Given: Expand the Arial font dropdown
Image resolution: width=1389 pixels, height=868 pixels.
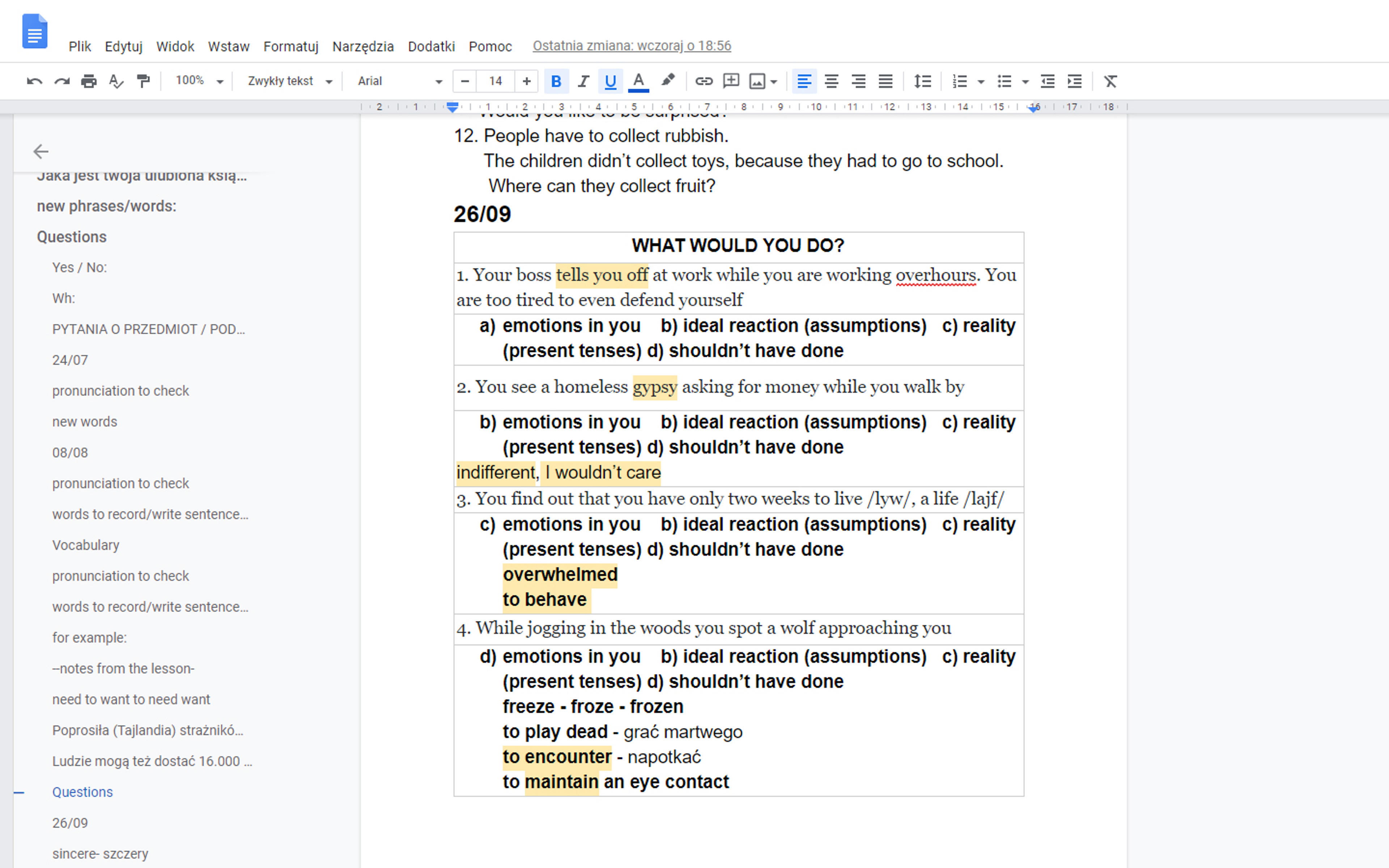Looking at the screenshot, I should tap(399, 81).
